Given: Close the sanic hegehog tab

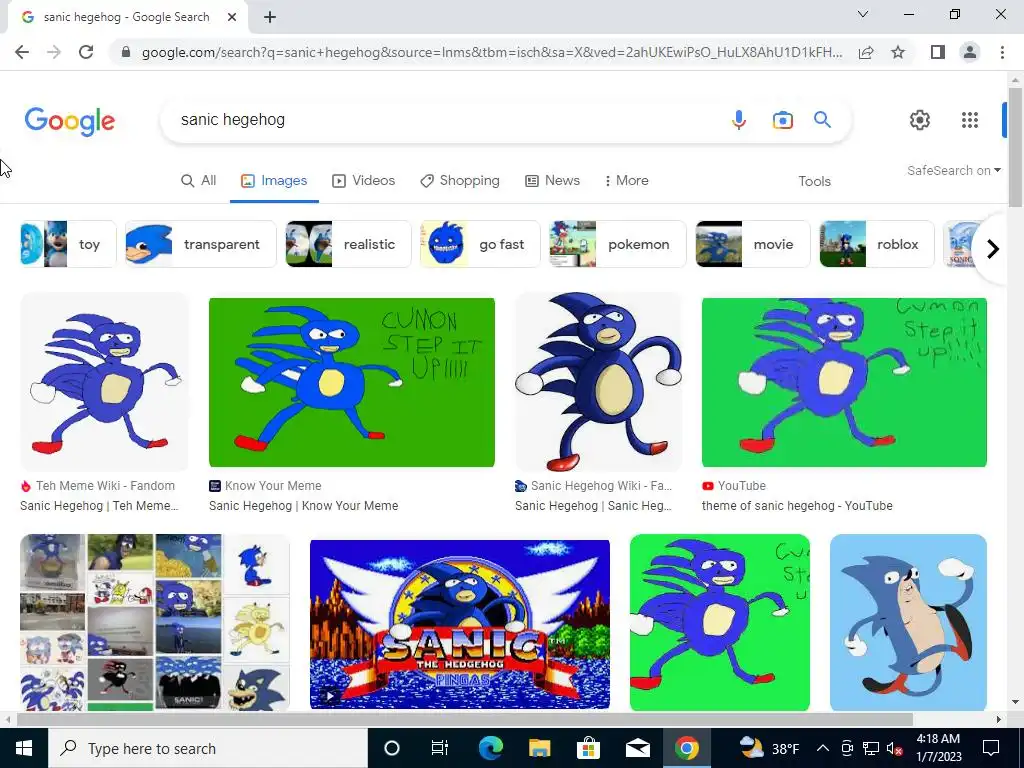Looking at the screenshot, I should [232, 18].
